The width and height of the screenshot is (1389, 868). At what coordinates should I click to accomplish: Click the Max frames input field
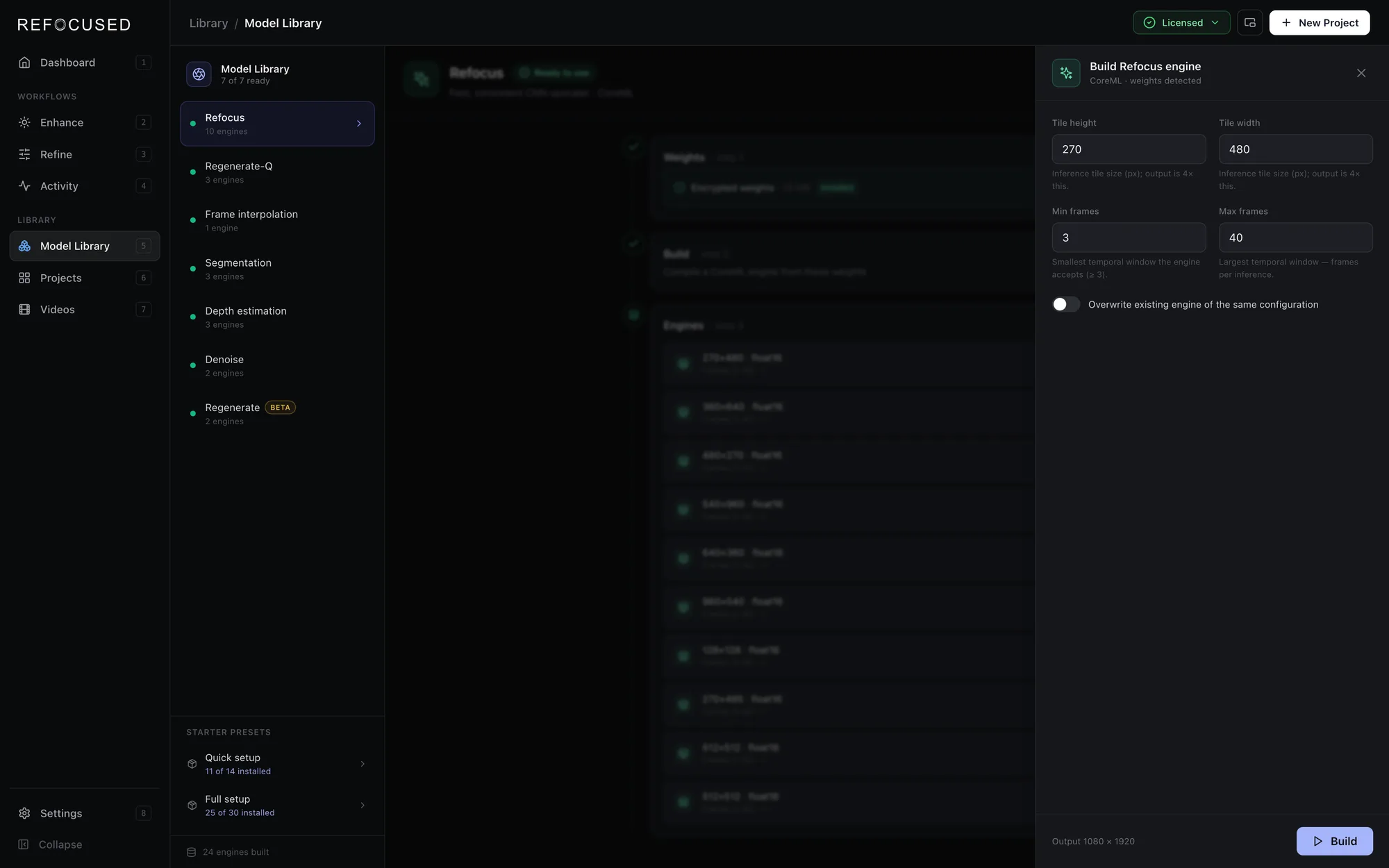(1295, 237)
